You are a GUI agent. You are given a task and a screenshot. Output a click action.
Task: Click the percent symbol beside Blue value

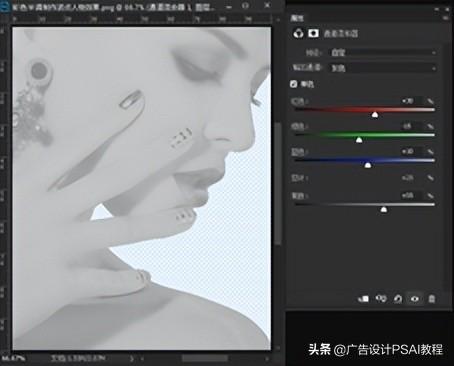pos(430,151)
